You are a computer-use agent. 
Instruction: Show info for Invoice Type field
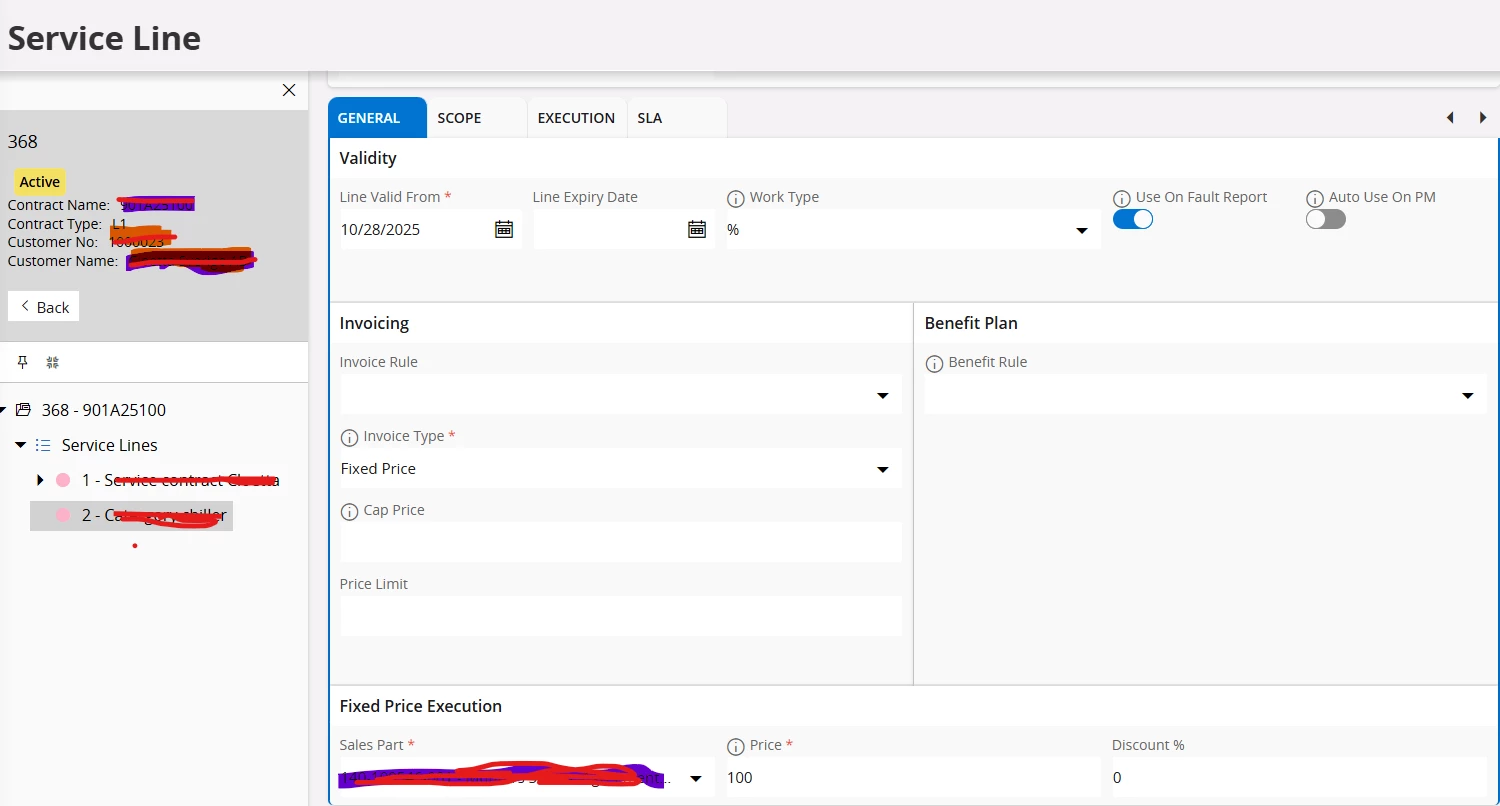click(349, 437)
